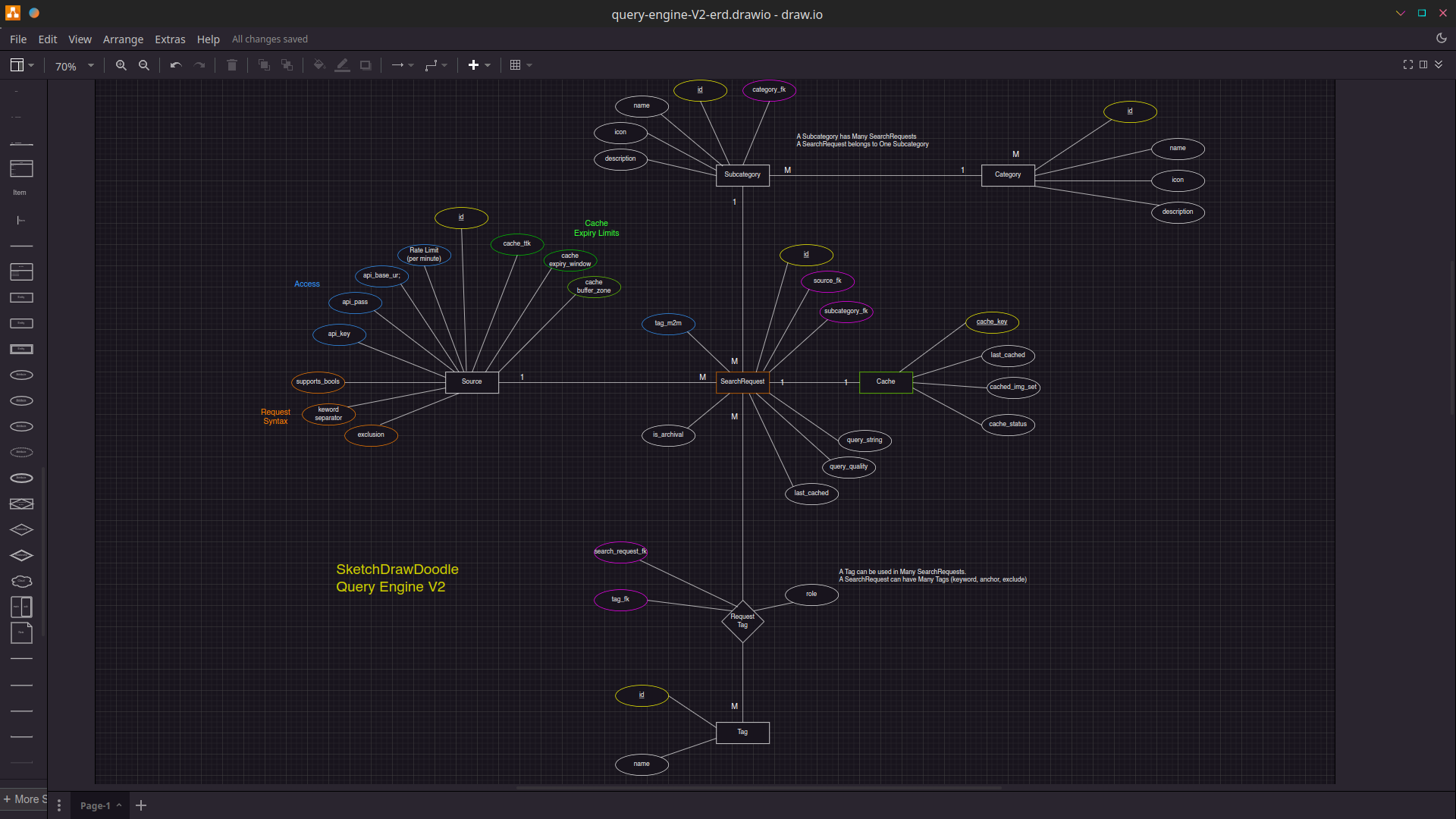
Task: Click the line color pencil icon
Action: [343, 65]
